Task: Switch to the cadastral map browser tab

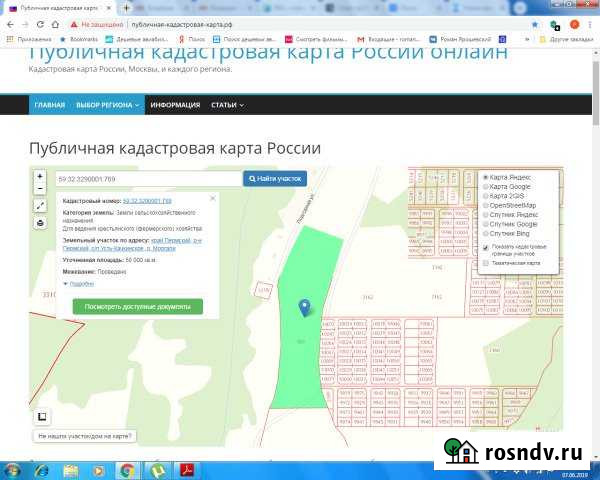Action: point(60,8)
